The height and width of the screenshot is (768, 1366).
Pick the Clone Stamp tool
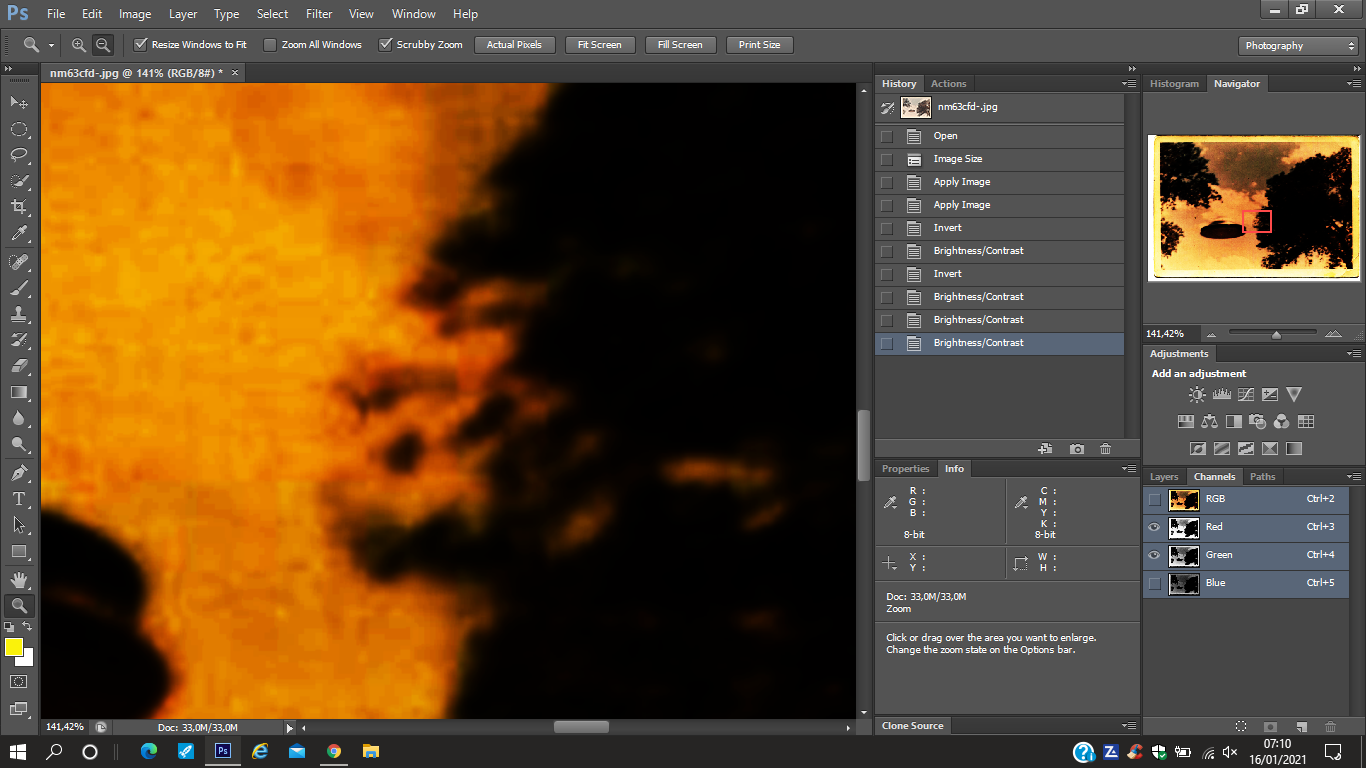pyautogui.click(x=18, y=313)
